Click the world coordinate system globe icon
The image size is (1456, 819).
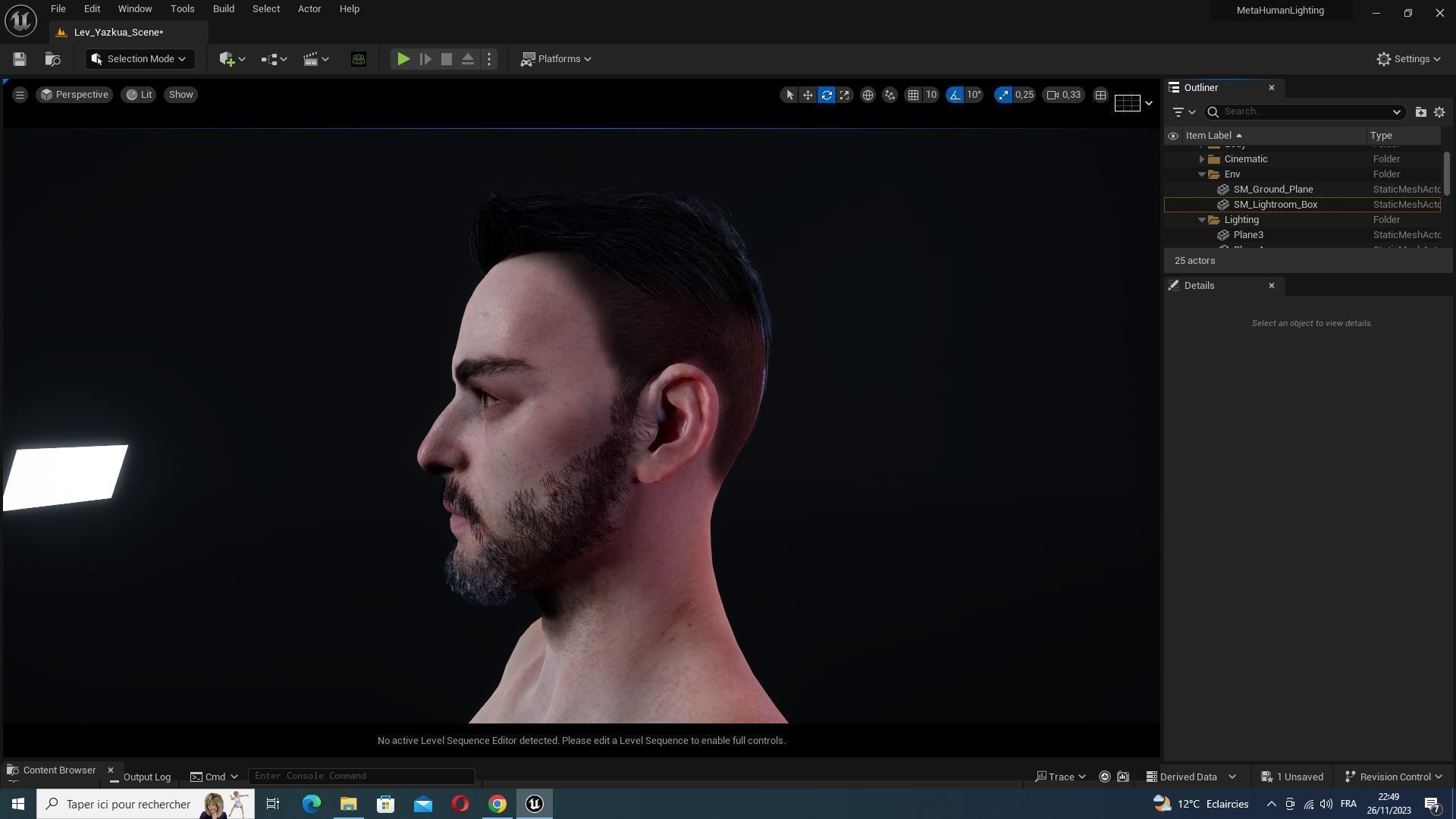pyautogui.click(x=868, y=95)
